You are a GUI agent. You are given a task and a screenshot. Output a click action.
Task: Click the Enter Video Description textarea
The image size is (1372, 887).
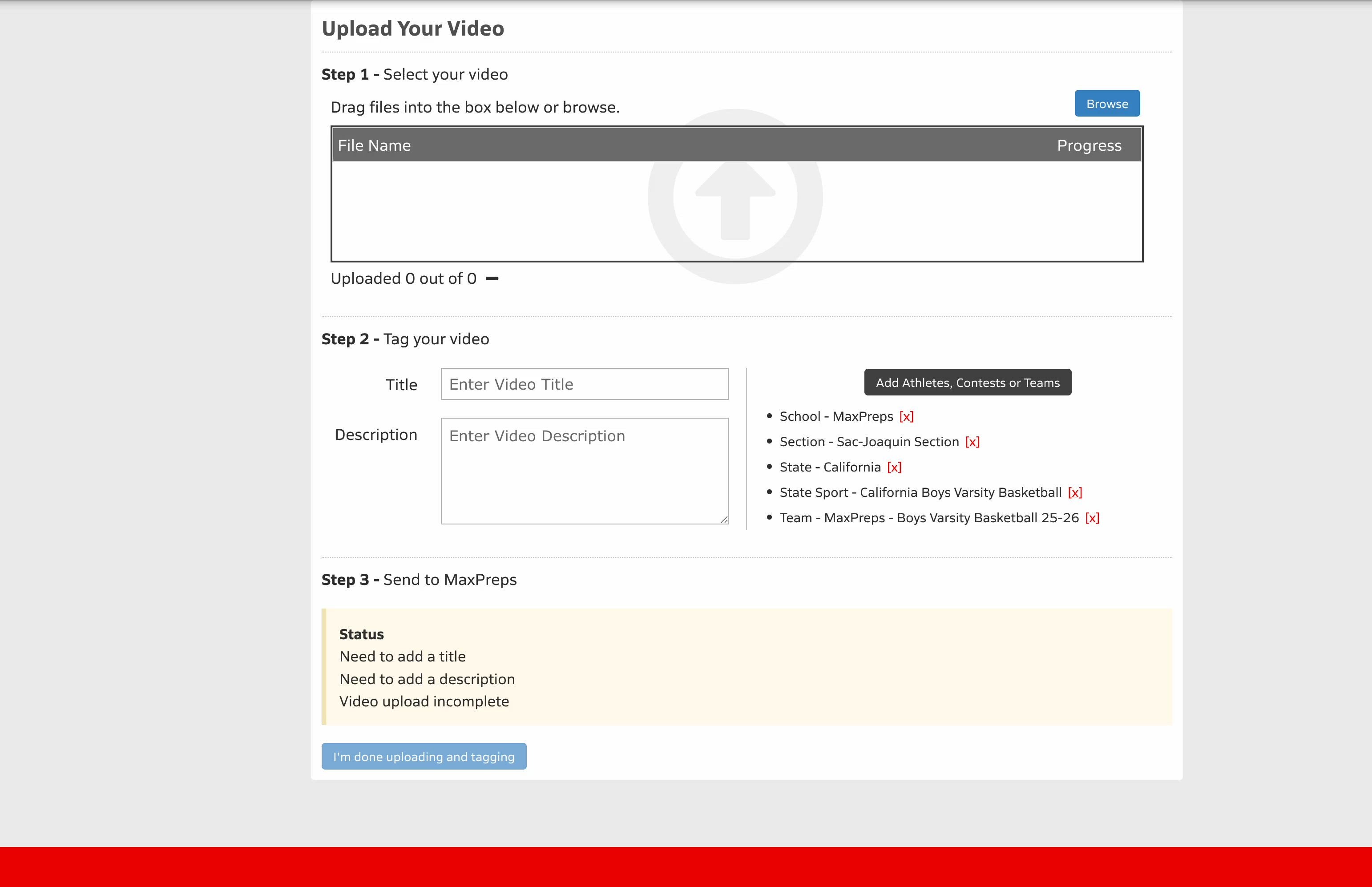(x=584, y=471)
